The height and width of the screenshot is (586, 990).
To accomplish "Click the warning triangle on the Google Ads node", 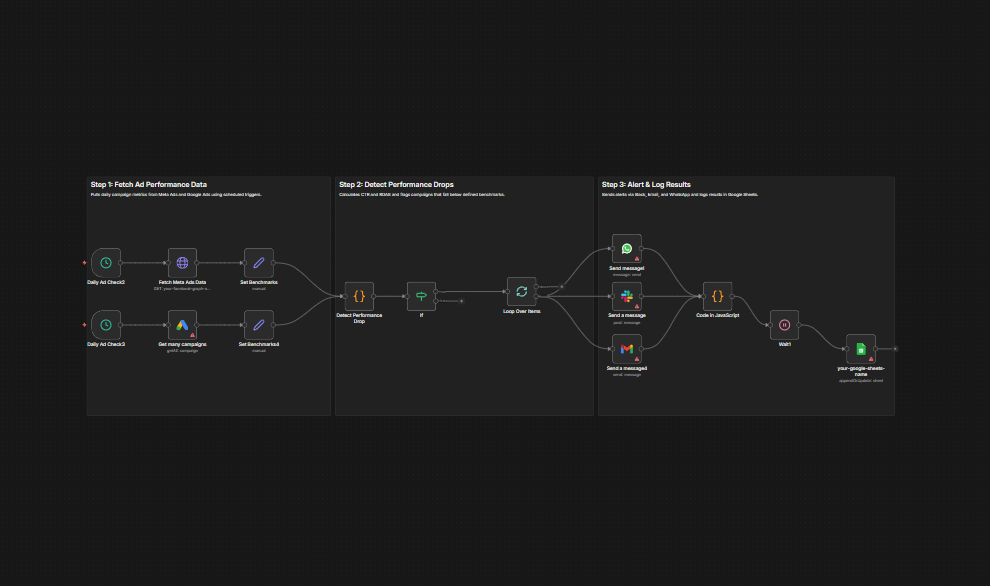I will tap(192, 335).
